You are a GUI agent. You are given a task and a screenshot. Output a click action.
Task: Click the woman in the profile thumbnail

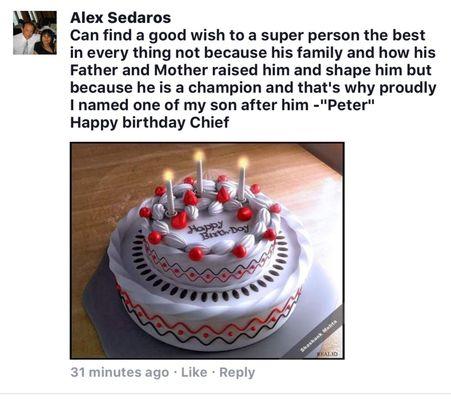(x=46, y=42)
